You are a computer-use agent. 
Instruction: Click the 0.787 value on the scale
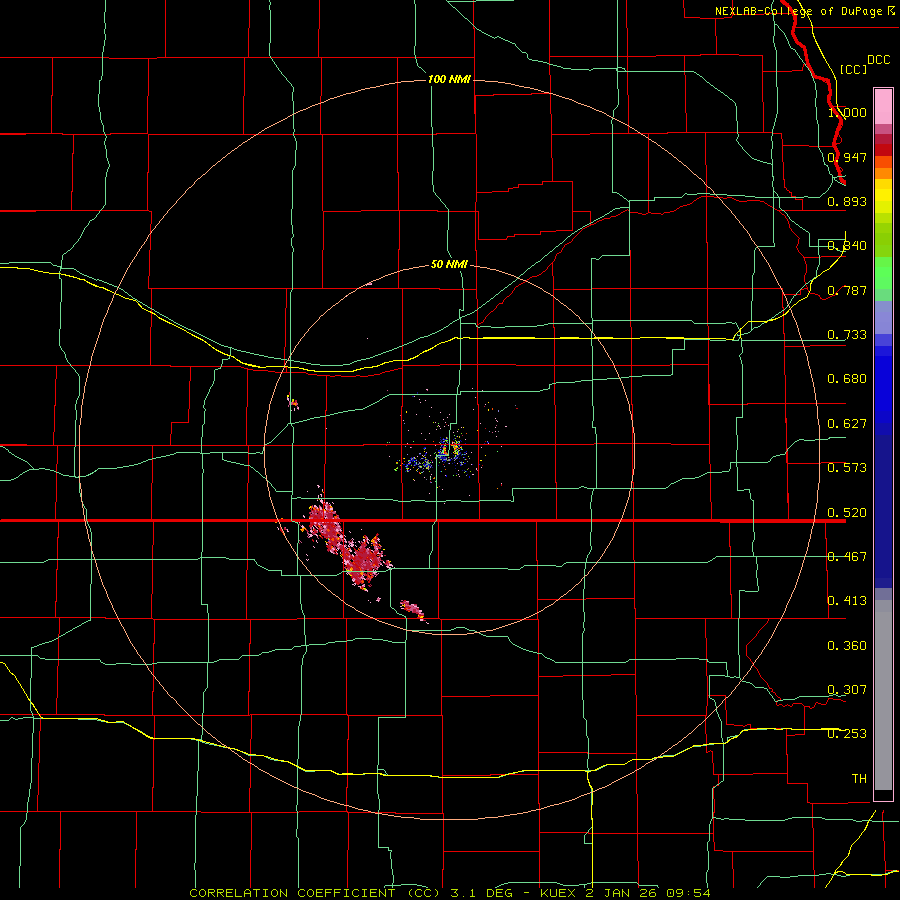click(x=847, y=290)
